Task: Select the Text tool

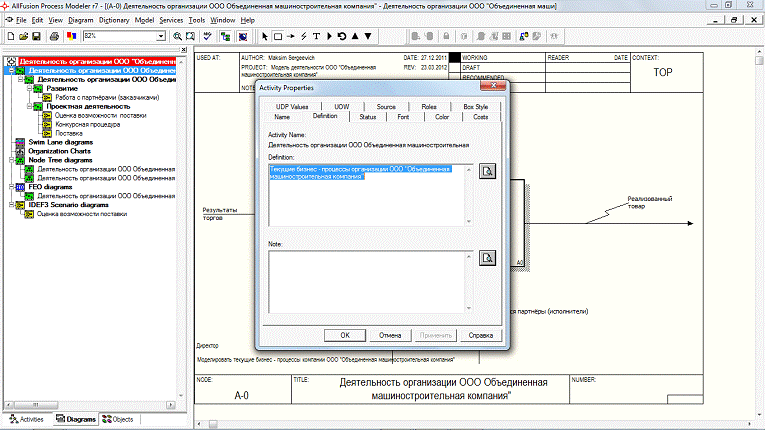Action: pos(316,36)
